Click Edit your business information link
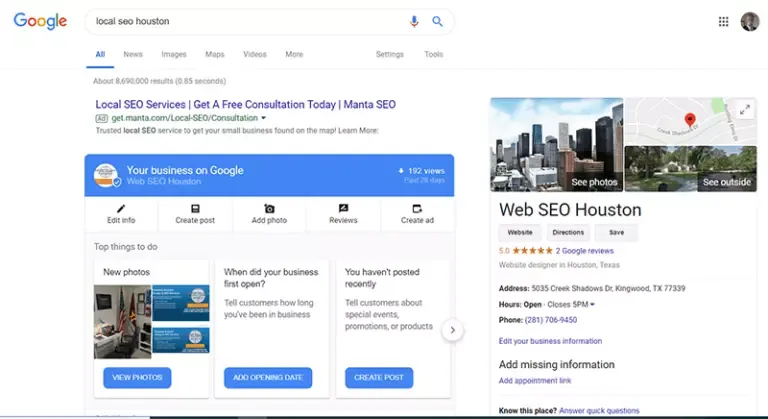Image resolution: width=768 pixels, height=419 pixels. 550,341
